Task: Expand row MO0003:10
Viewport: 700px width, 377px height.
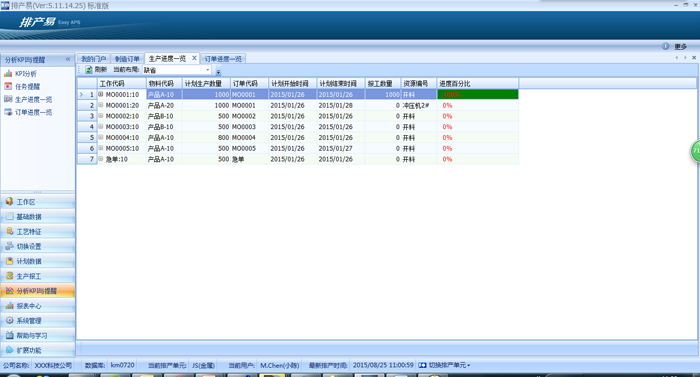Action: click(101, 126)
